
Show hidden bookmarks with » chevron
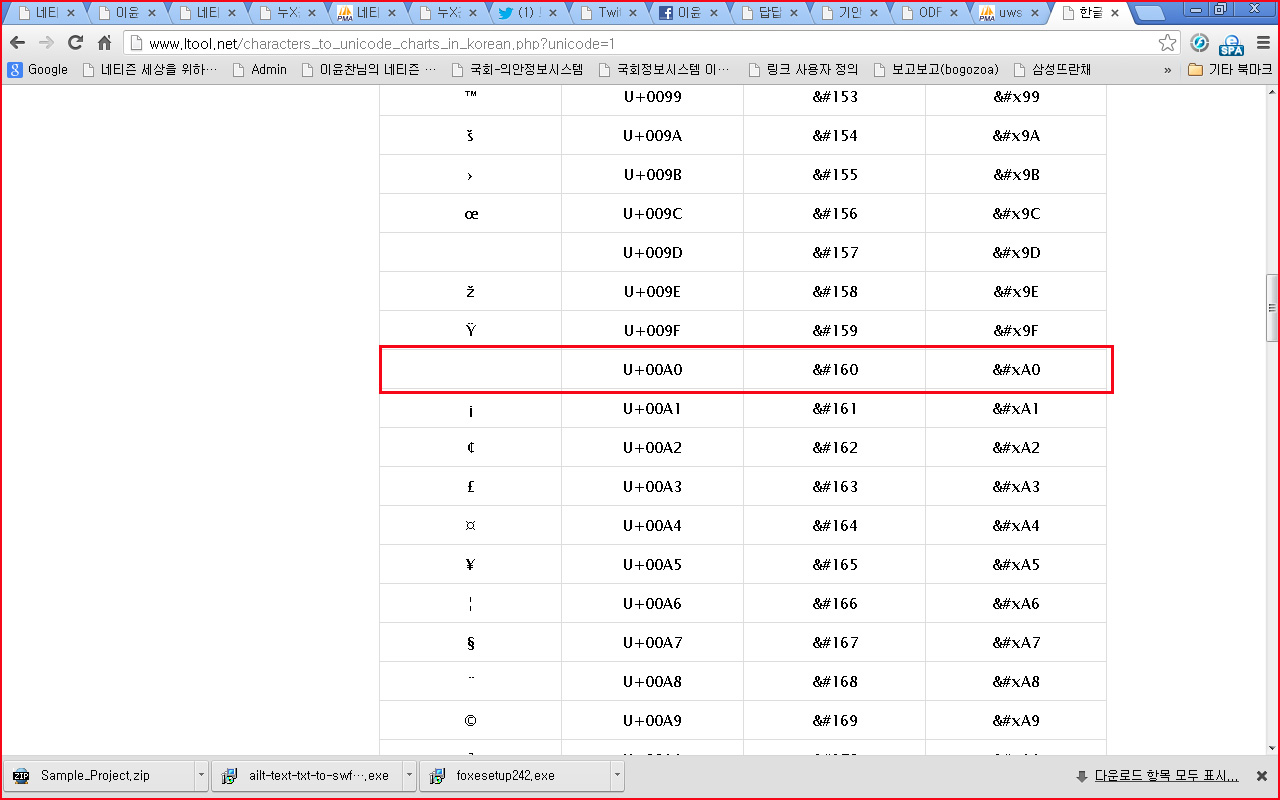[x=1167, y=70]
